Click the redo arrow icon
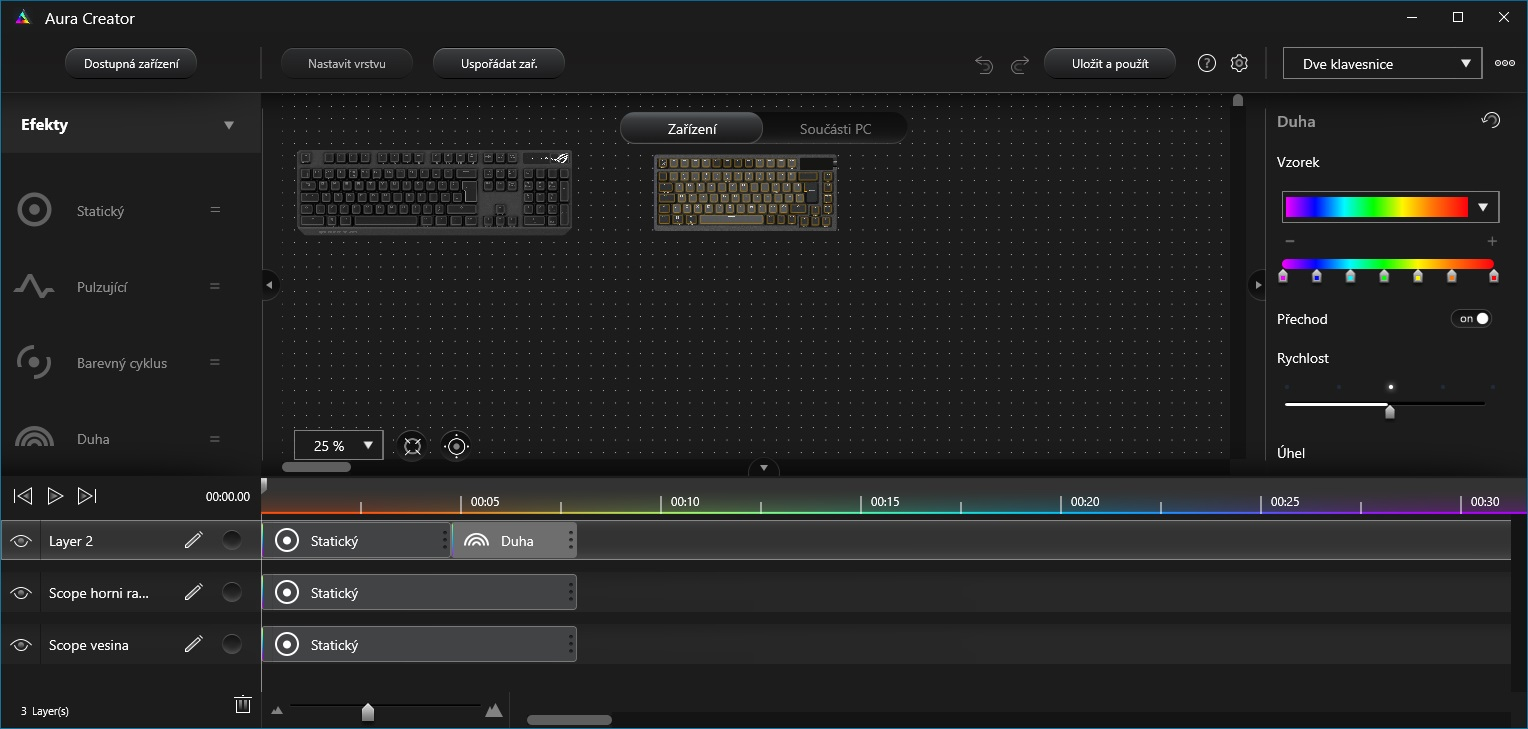This screenshot has height=729, width=1528. click(1020, 64)
